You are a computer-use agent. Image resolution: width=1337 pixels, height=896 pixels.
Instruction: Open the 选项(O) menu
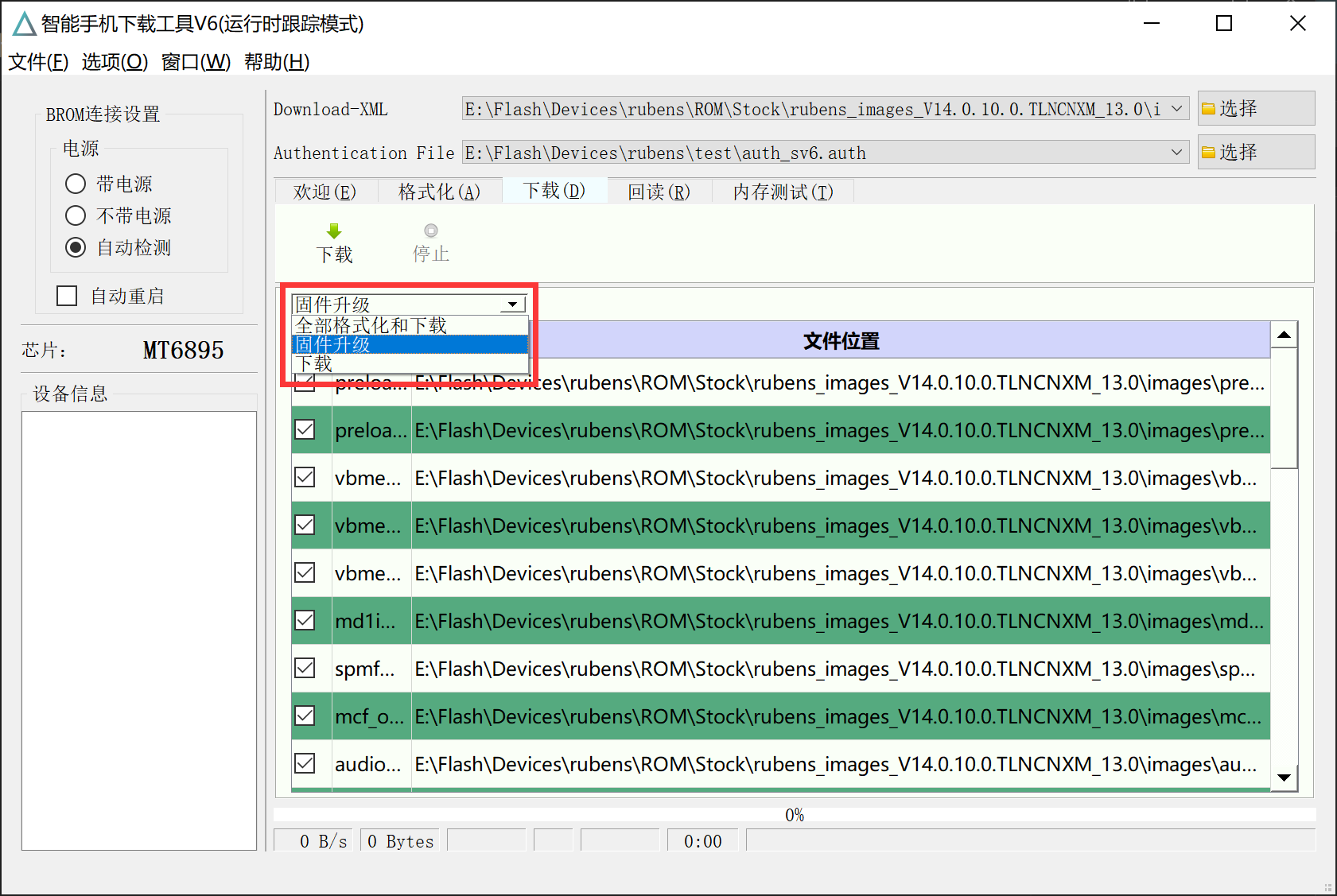click(115, 62)
